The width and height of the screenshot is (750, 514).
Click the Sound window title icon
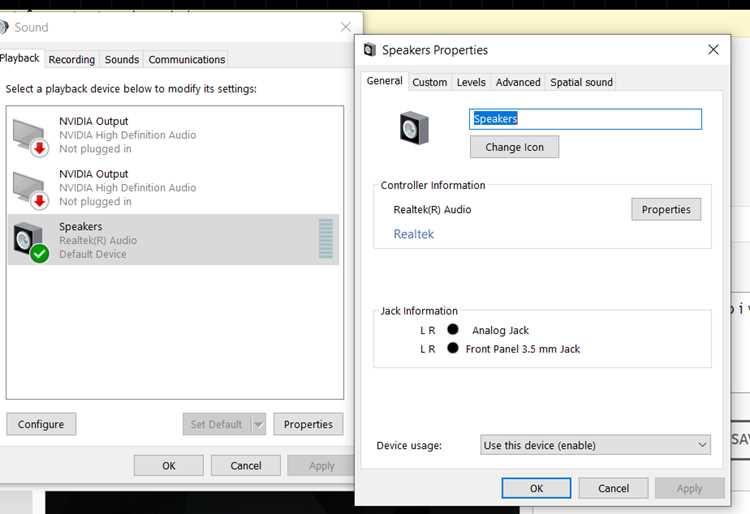[4, 27]
